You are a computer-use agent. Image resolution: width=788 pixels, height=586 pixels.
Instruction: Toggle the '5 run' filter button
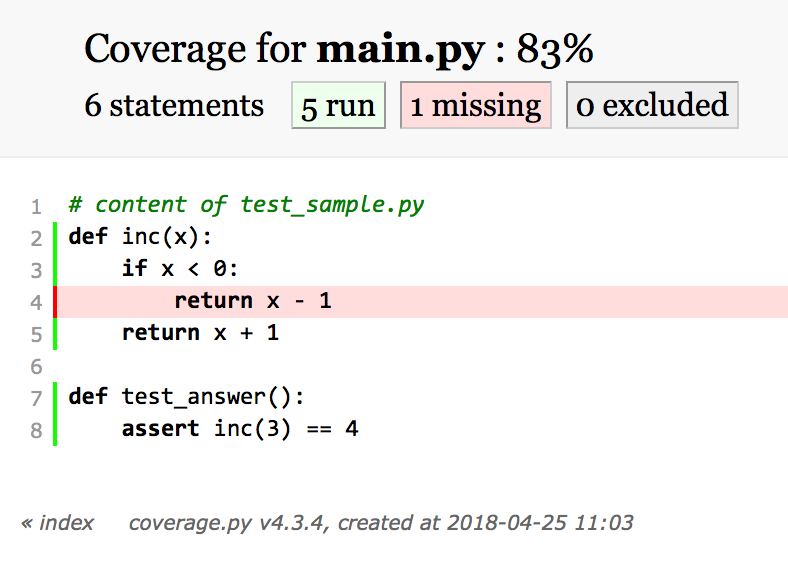[x=338, y=106]
